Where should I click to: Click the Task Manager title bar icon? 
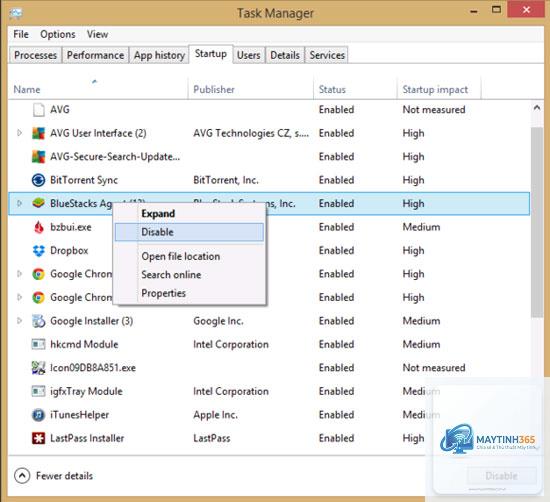tap(16, 13)
